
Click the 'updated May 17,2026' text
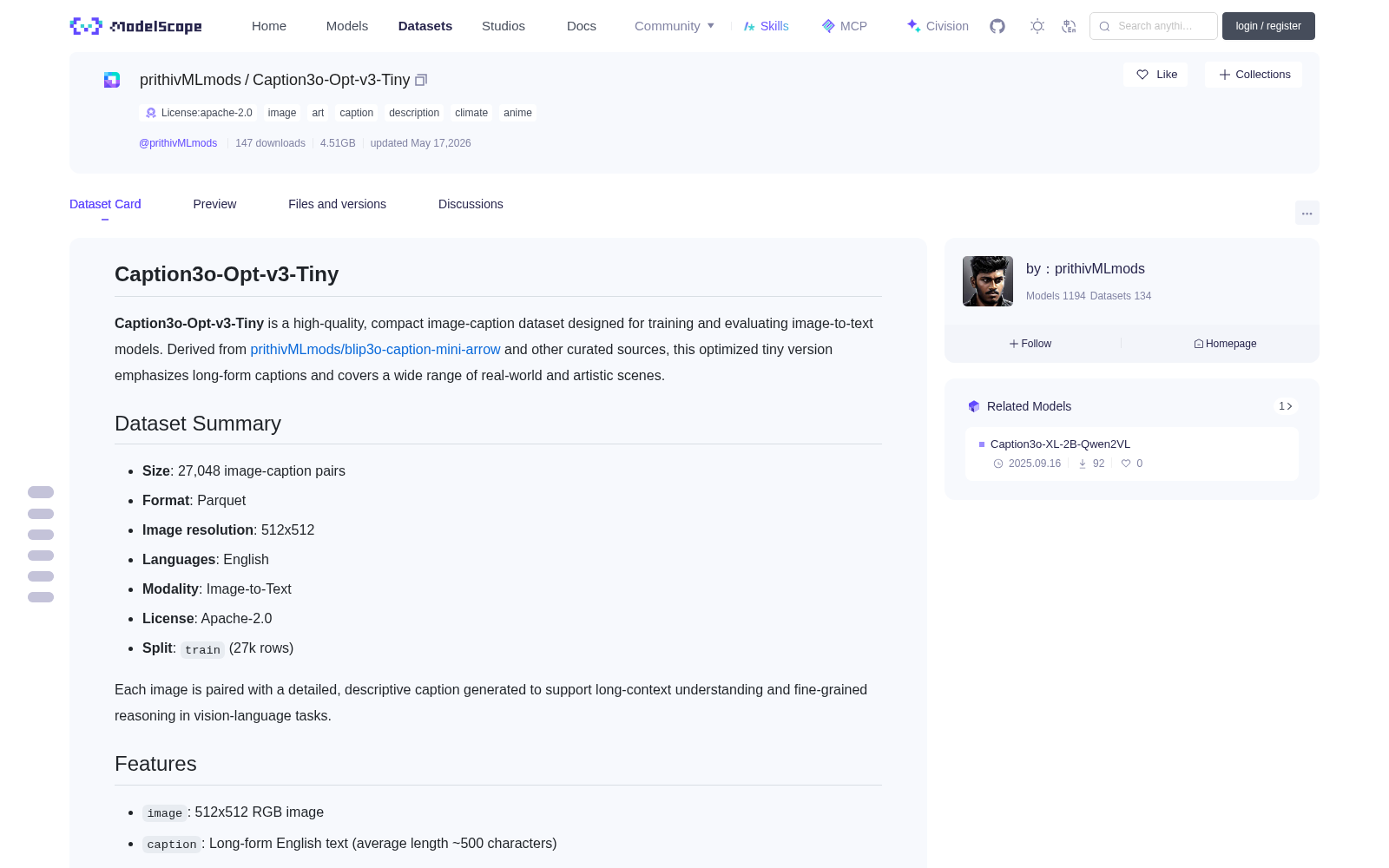point(420,143)
